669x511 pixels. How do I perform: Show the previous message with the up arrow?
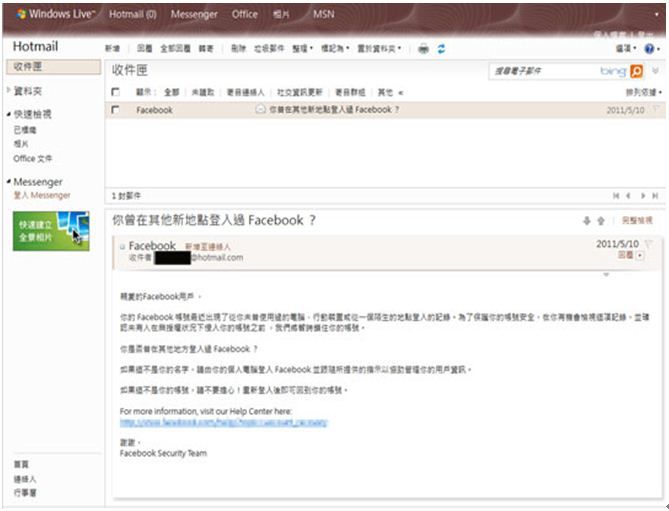[601, 221]
